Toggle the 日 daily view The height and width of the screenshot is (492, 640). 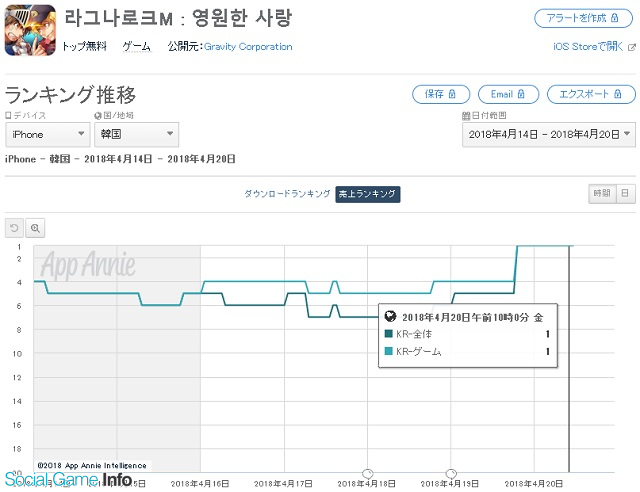pos(626,194)
